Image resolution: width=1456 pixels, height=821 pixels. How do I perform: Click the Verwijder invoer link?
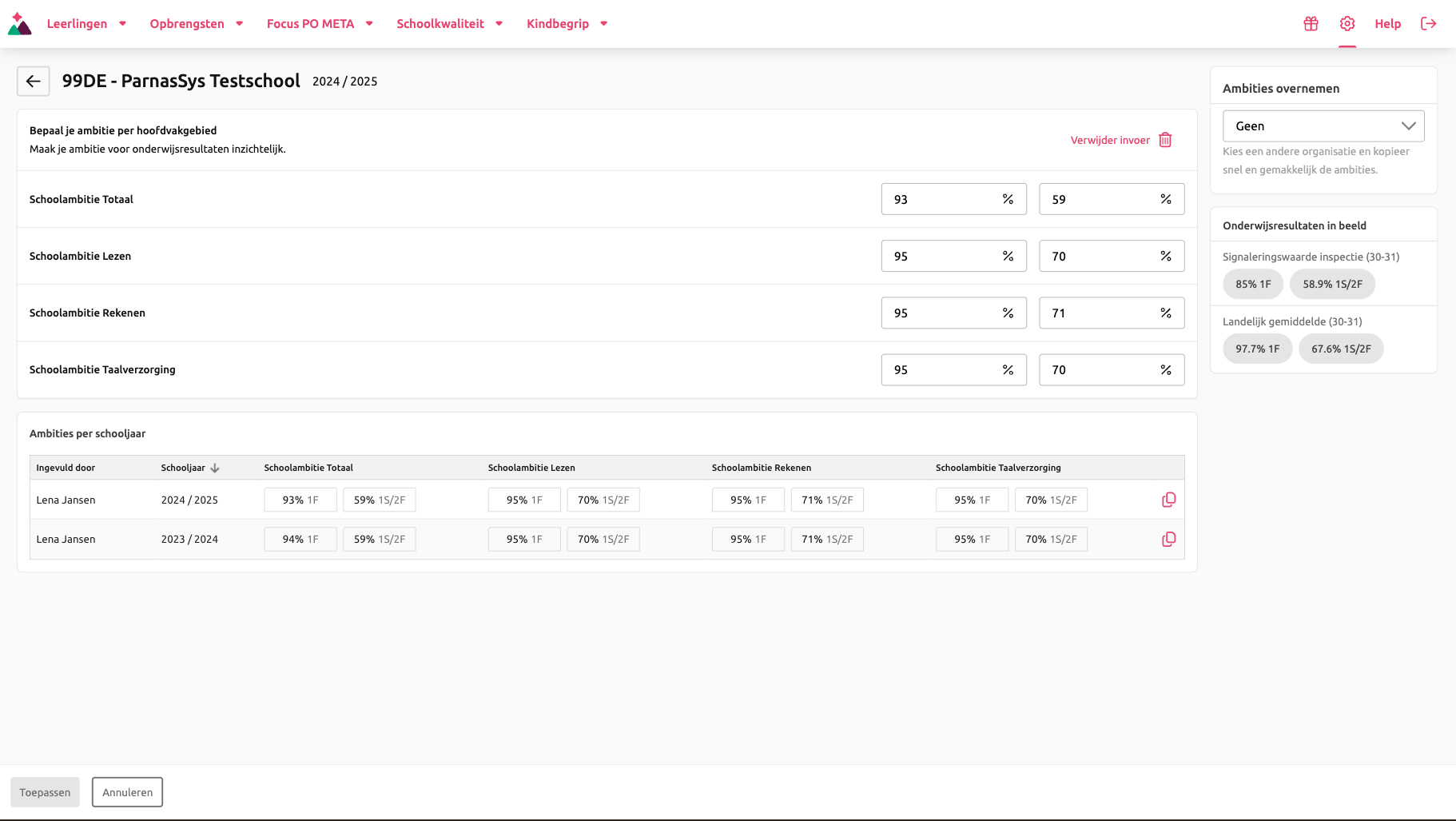click(x=1110, y=140)
